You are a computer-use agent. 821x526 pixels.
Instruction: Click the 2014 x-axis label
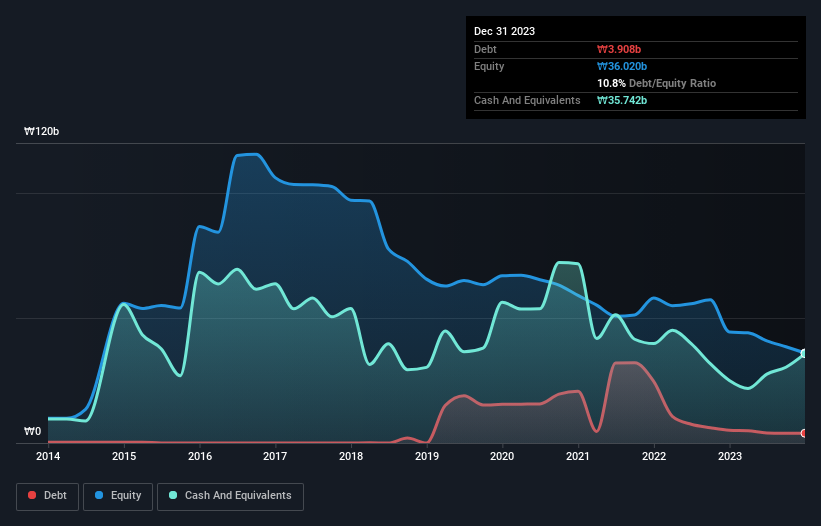[x=48, y=456]
